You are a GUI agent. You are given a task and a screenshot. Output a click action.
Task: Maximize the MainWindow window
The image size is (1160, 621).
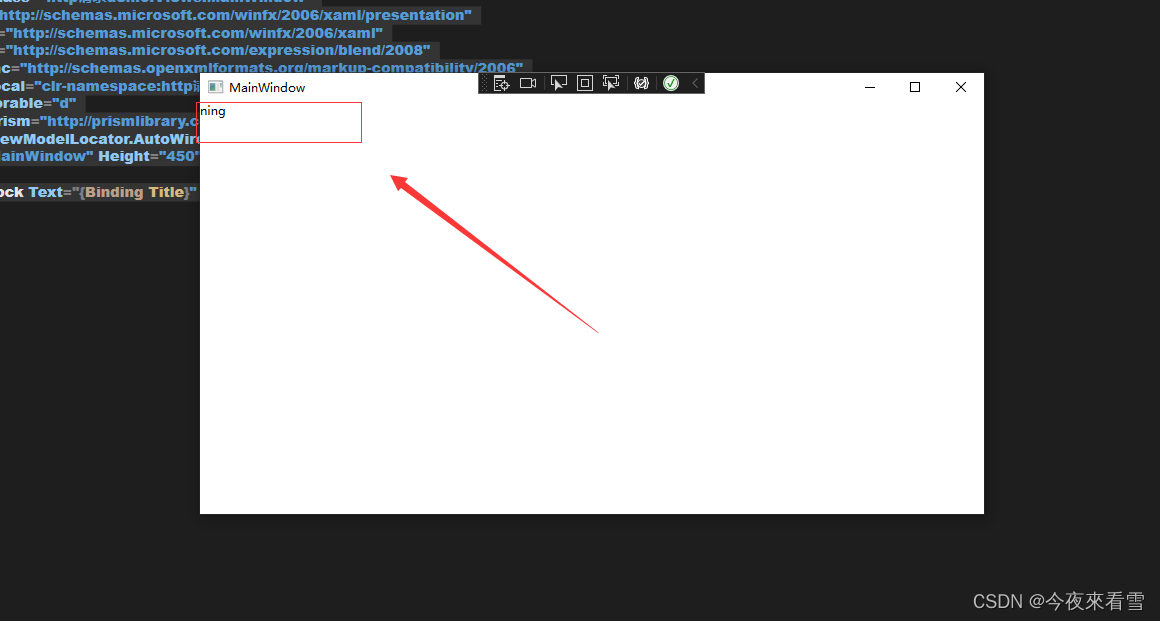click(915, 87)
